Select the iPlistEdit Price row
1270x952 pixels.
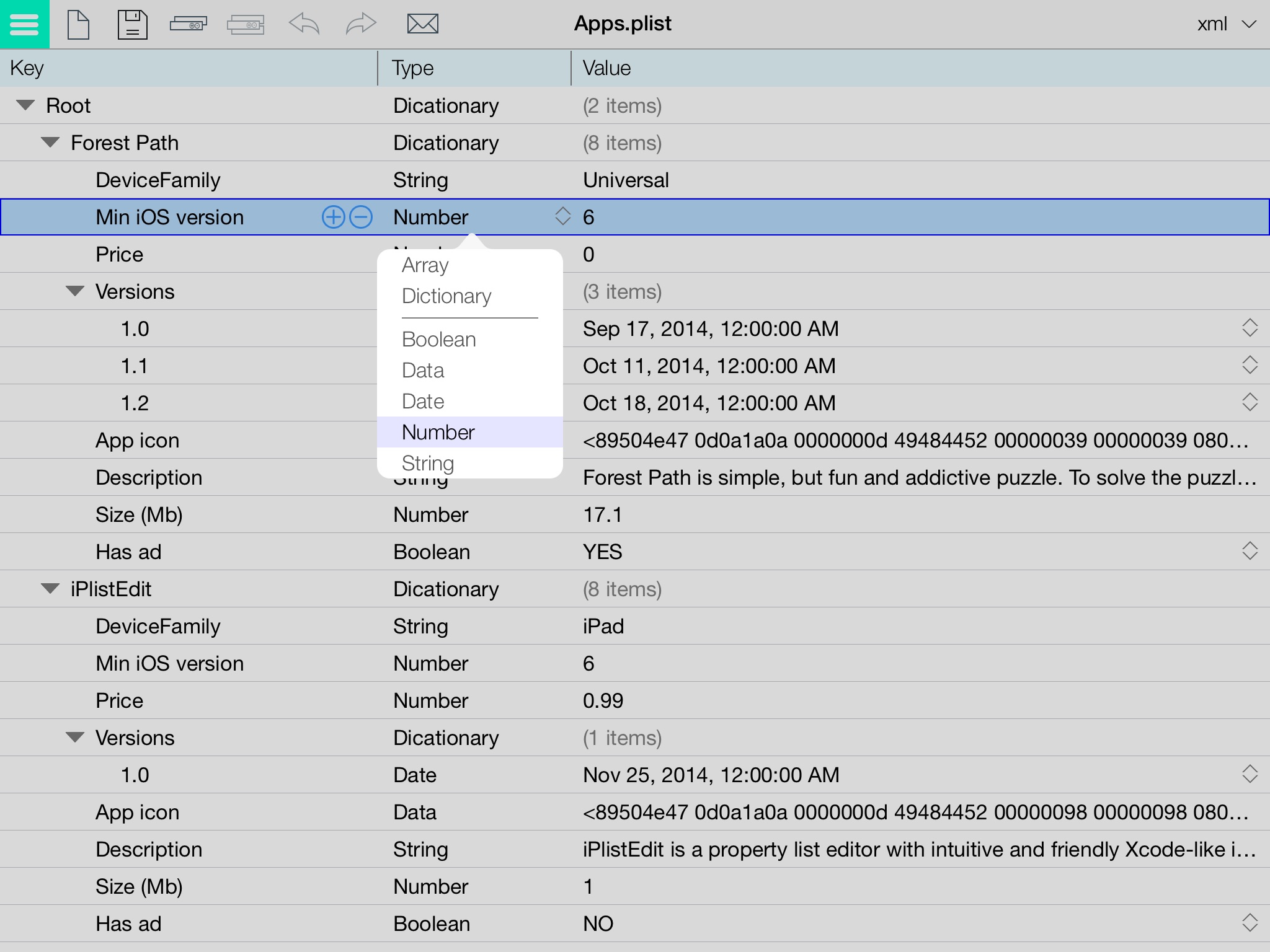[119, 700]
